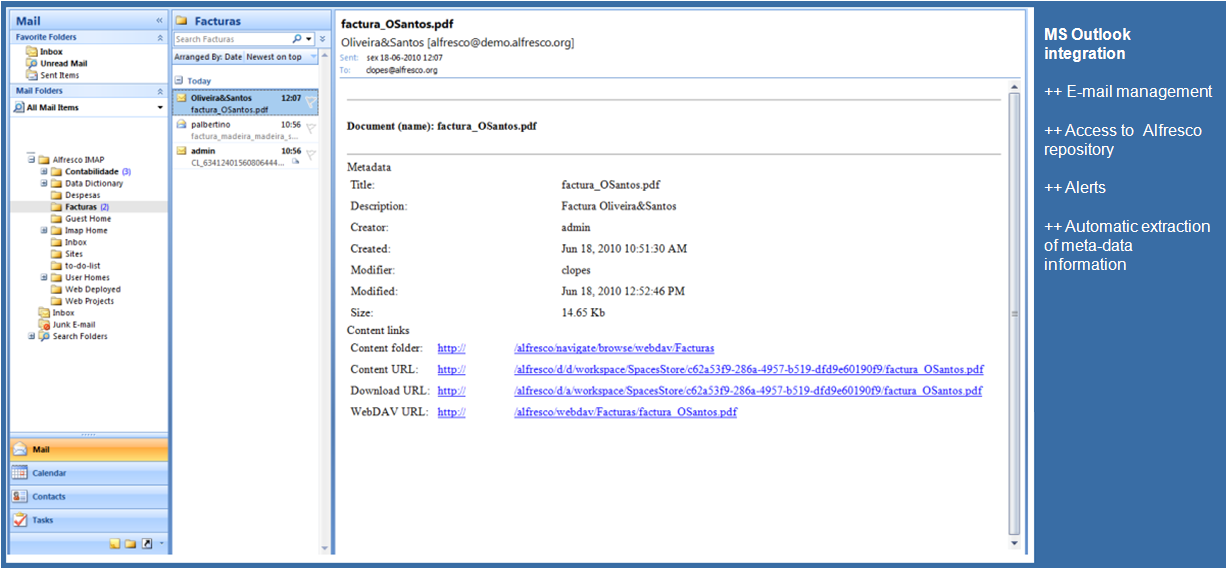This screenshot has height=569, width=1227.
Task: Open the /alfresco/navigate/browse/webdav/Facturas link
Action: pos(614,348)
